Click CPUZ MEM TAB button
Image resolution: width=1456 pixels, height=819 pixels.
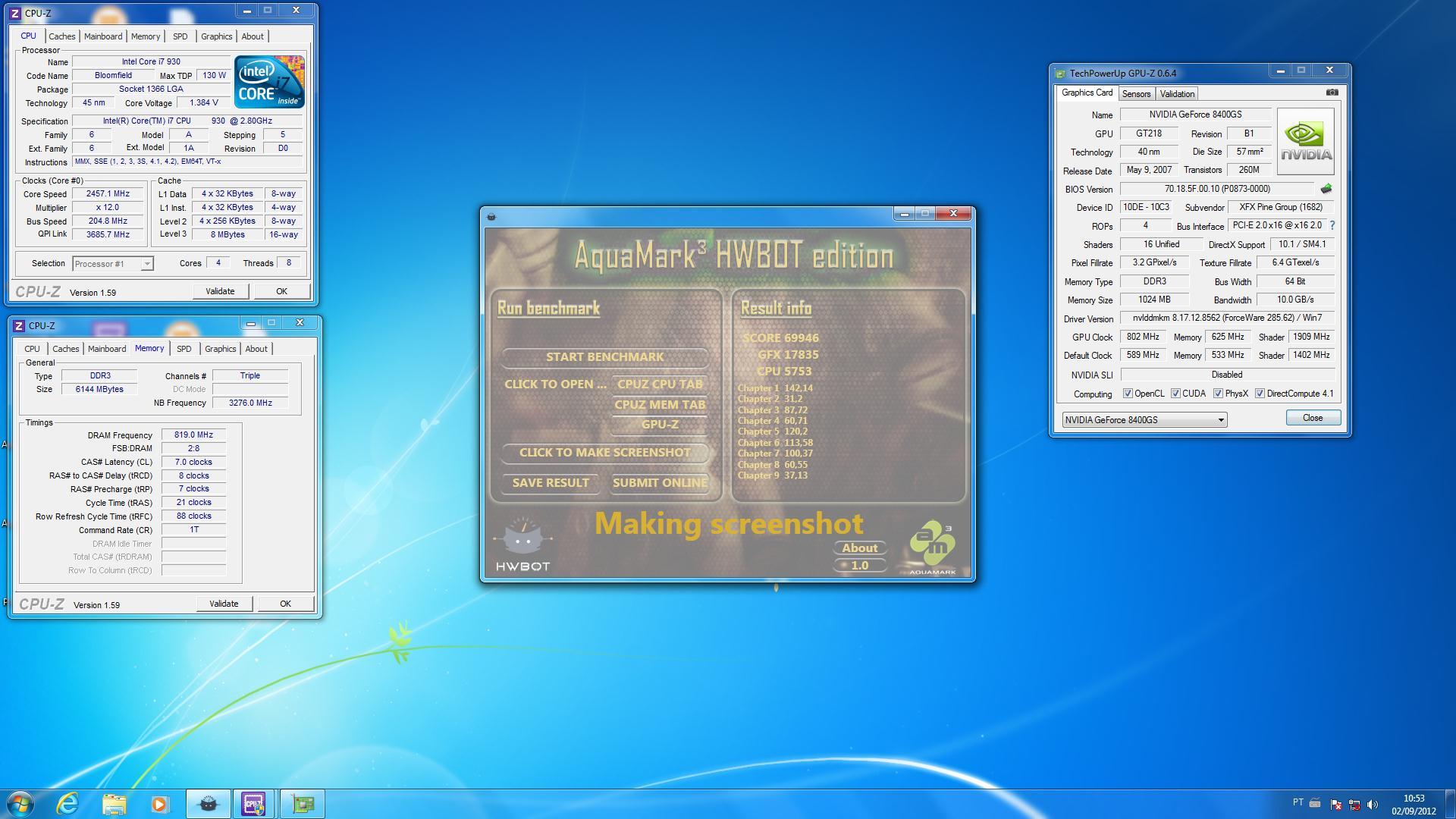(660, 404)
